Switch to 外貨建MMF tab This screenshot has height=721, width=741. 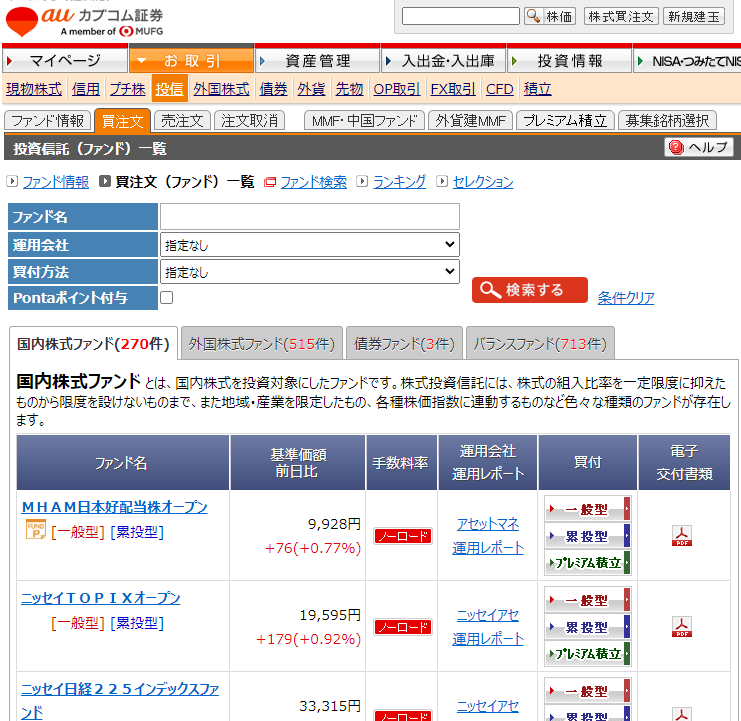[470, 120]
